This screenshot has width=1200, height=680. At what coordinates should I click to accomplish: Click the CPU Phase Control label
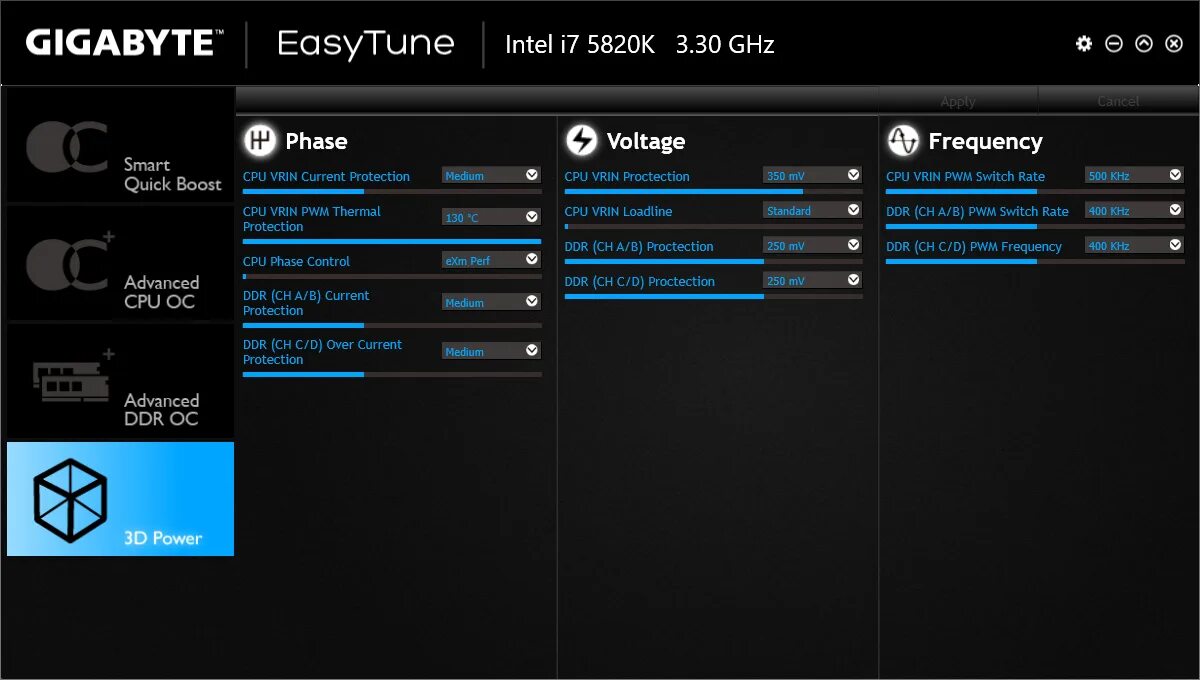click(x=296, y=261)
